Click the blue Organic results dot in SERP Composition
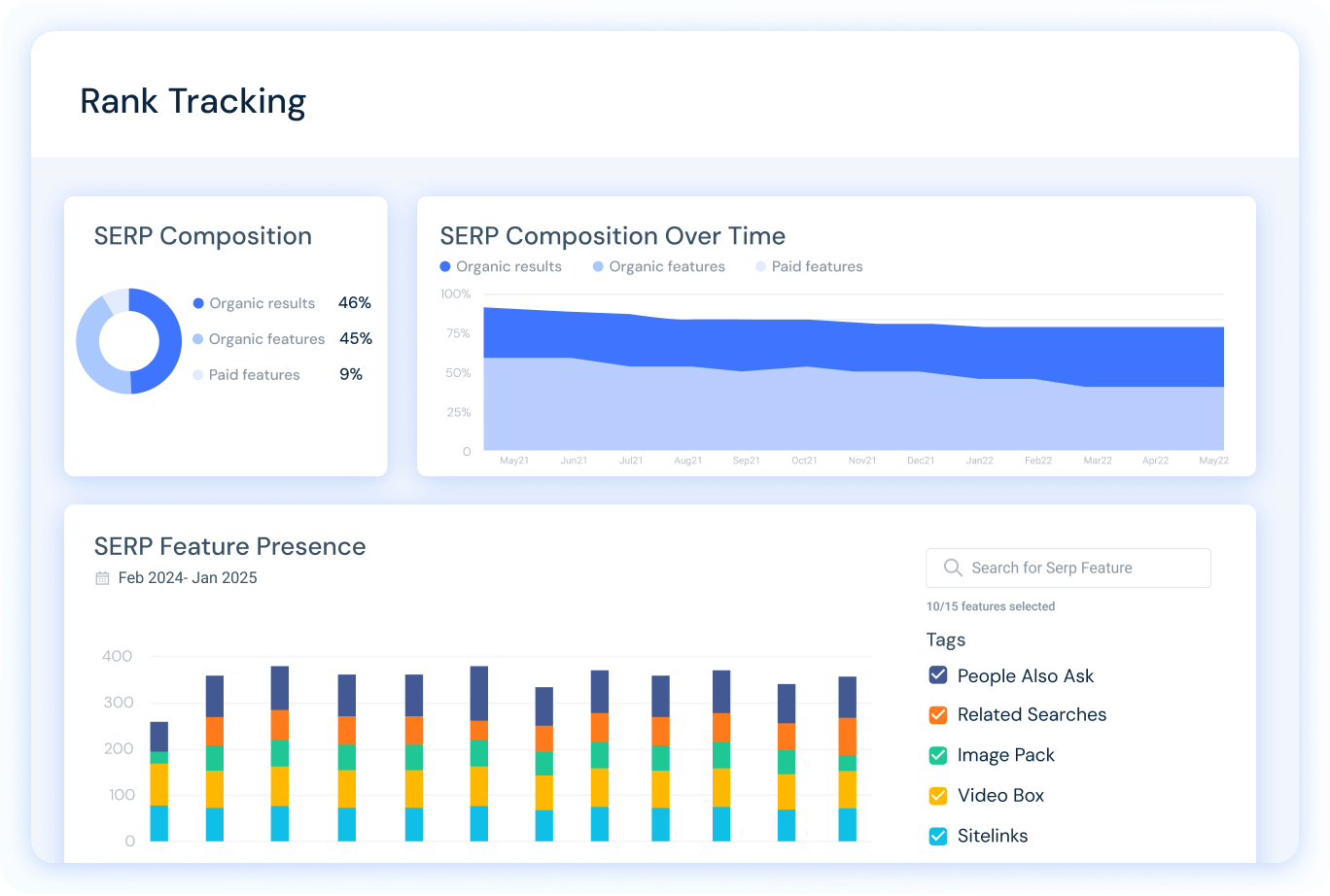 coord(197,303)
